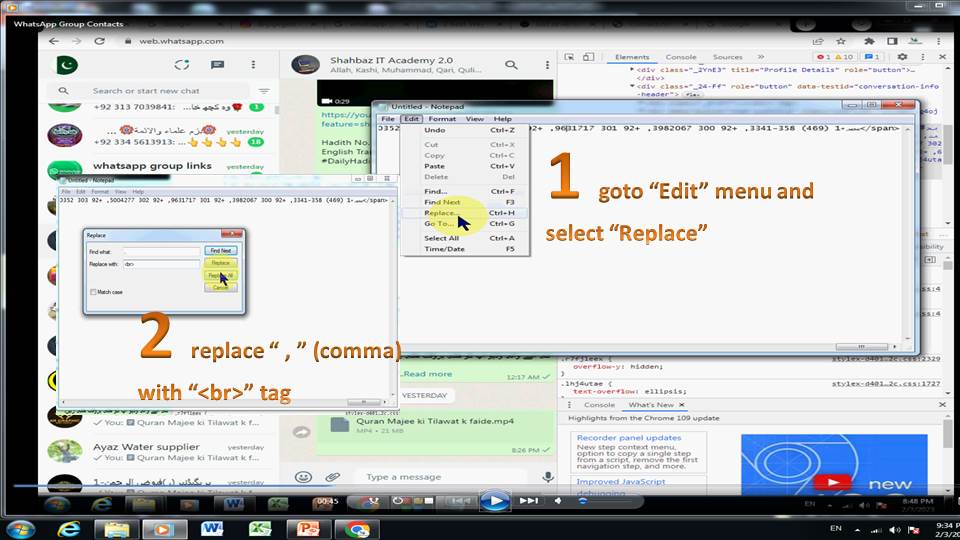Toggle DevTools device toolbar icon
960x540 pixels.
tap(588, 57)
